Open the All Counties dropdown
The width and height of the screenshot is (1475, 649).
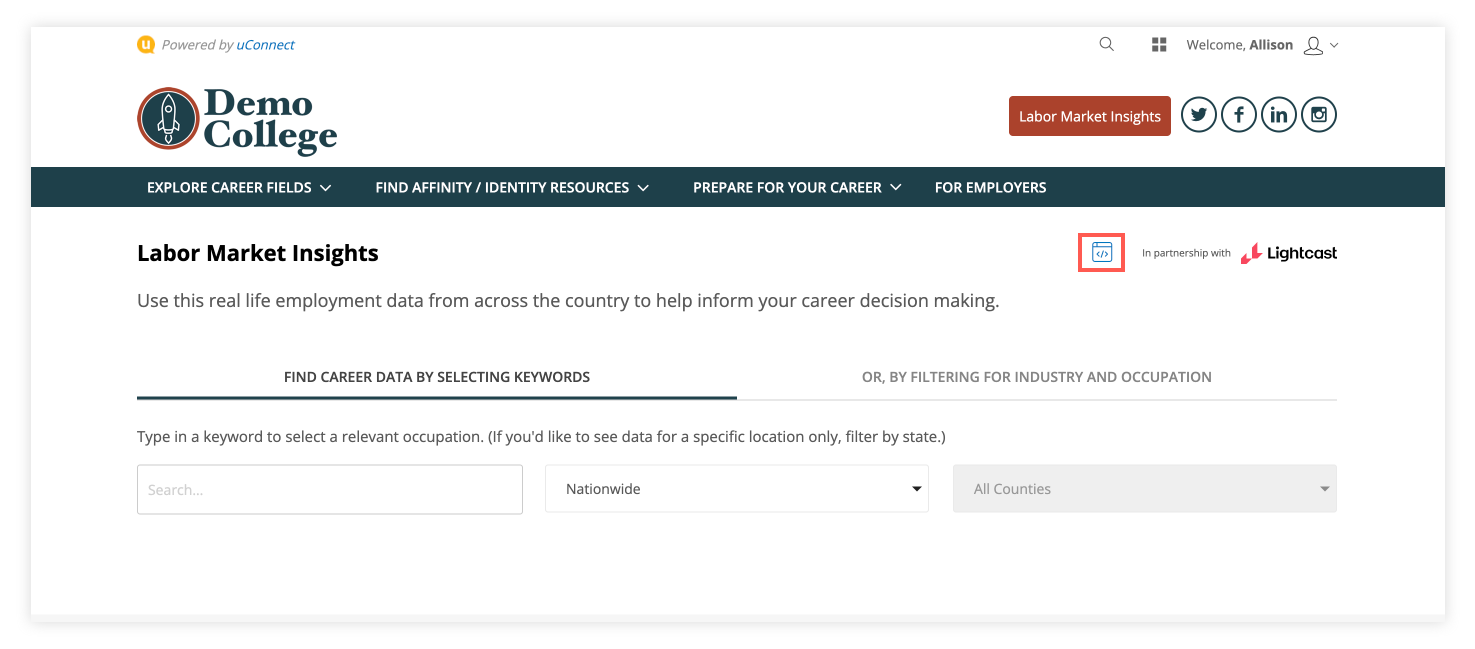pos(1144,489)
